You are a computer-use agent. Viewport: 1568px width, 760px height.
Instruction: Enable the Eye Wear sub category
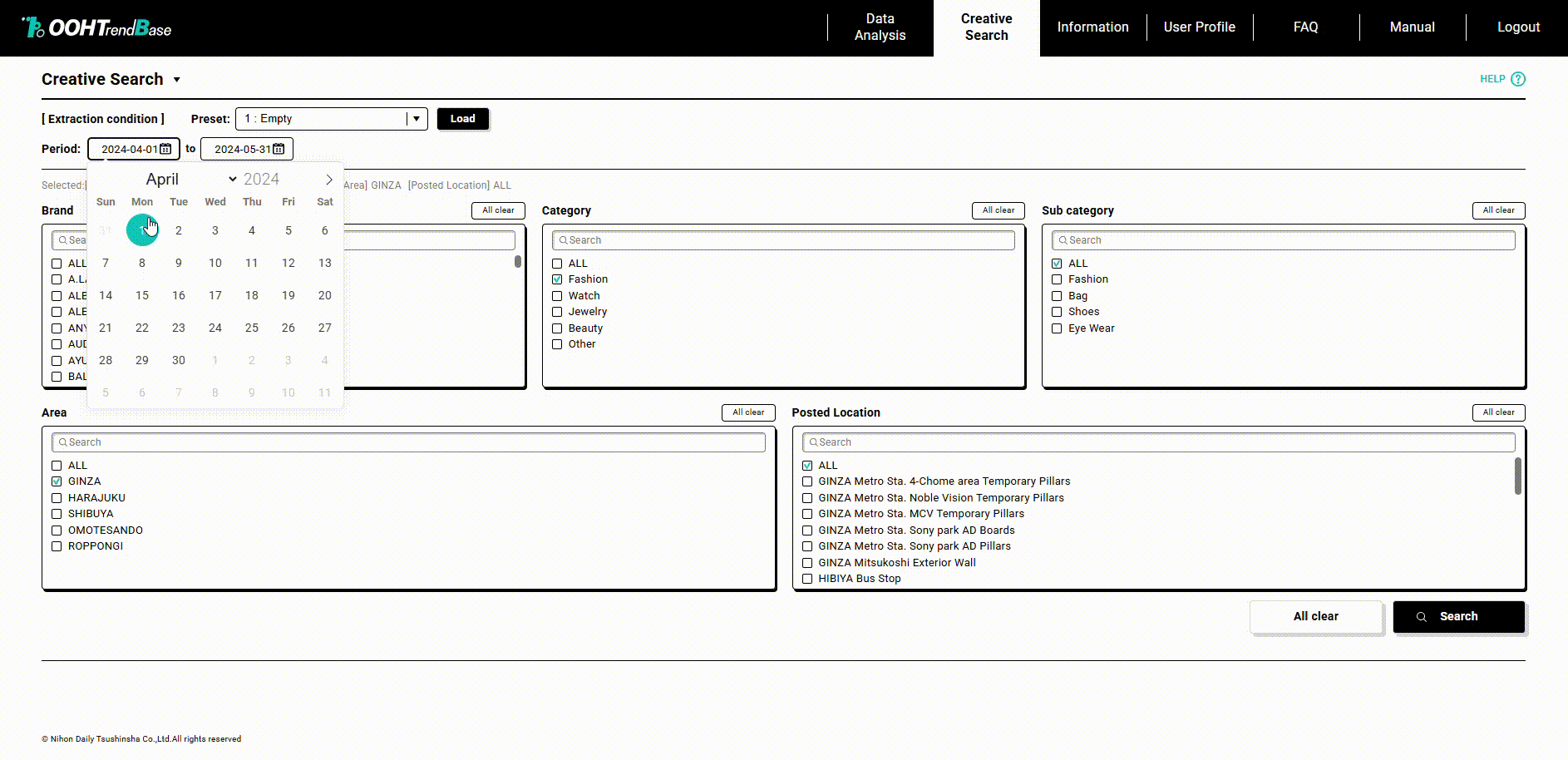1057,328
